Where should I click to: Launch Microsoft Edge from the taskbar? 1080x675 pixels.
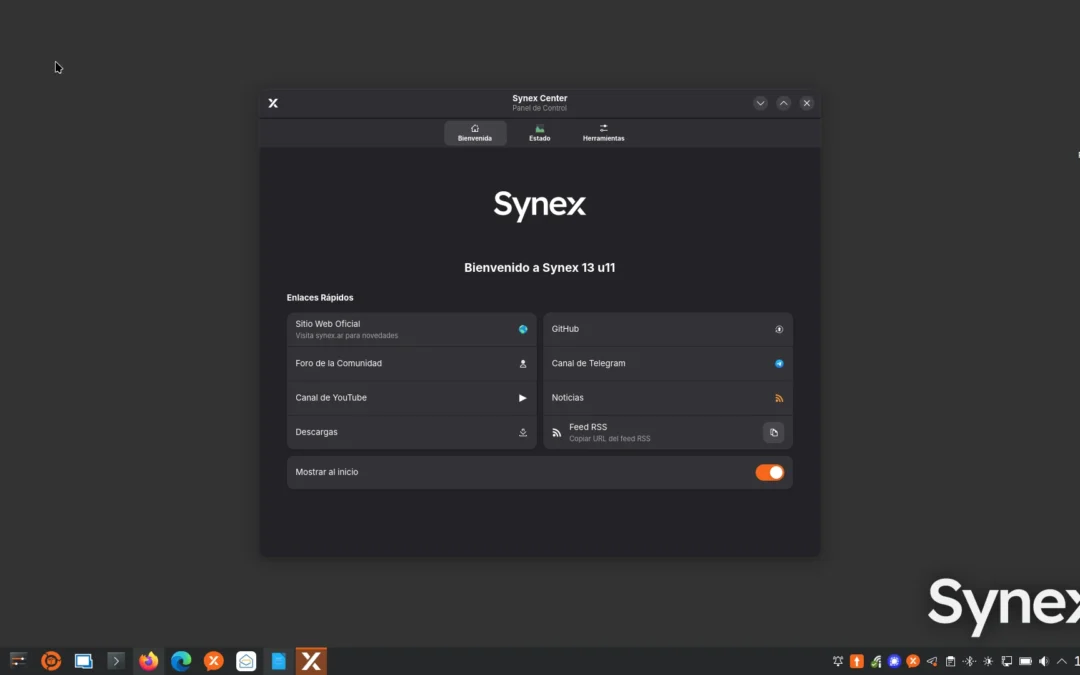(181, 661)
